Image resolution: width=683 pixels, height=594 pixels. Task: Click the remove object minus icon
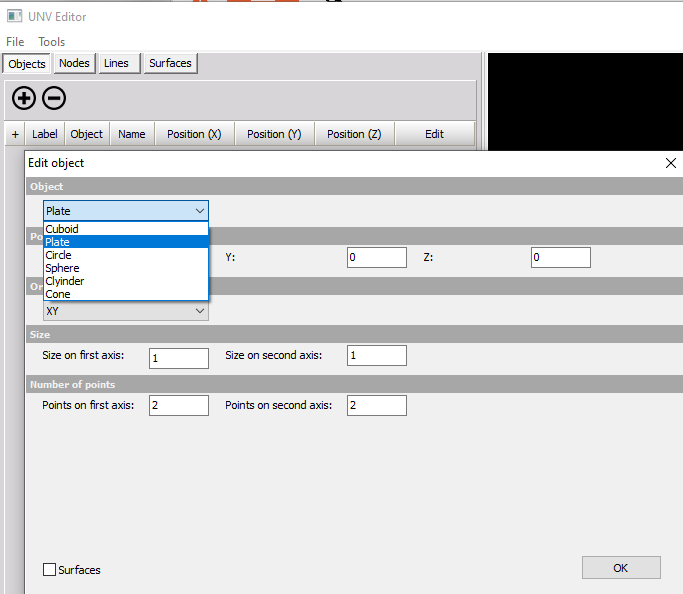click(54, 98)
